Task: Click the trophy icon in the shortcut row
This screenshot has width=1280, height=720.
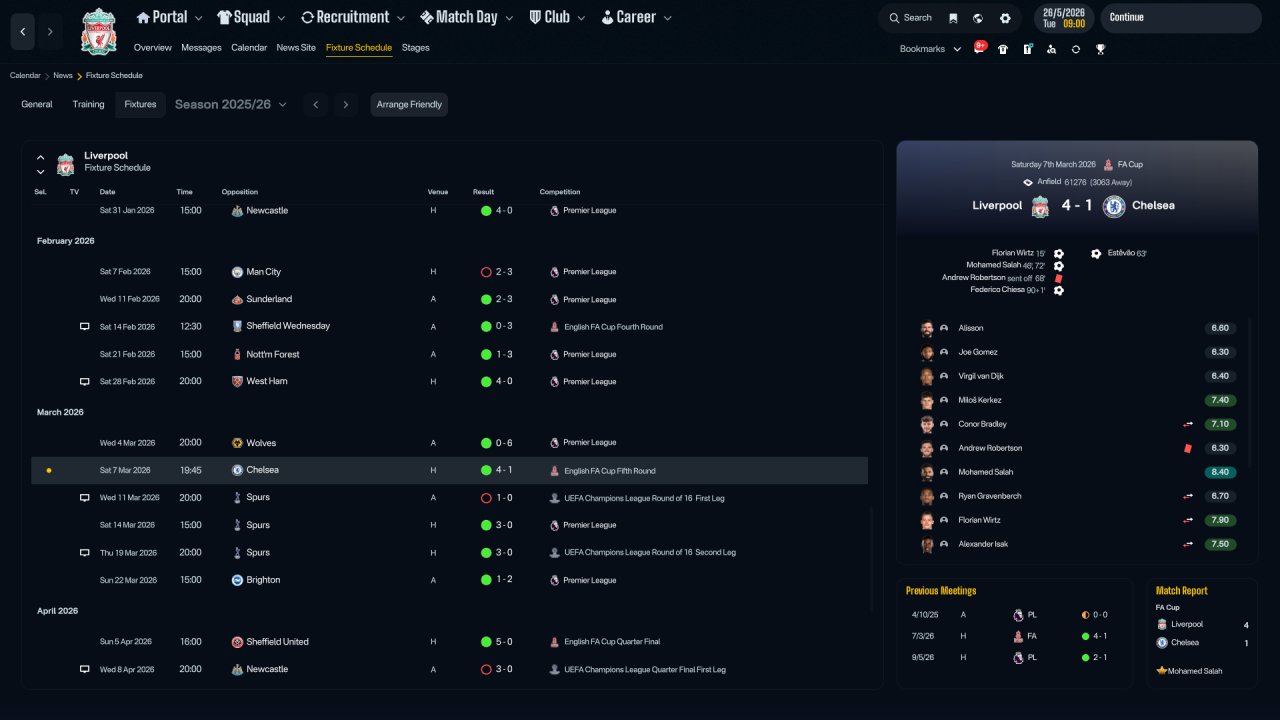Action: pyautogui.click(x=1100, y=49)
